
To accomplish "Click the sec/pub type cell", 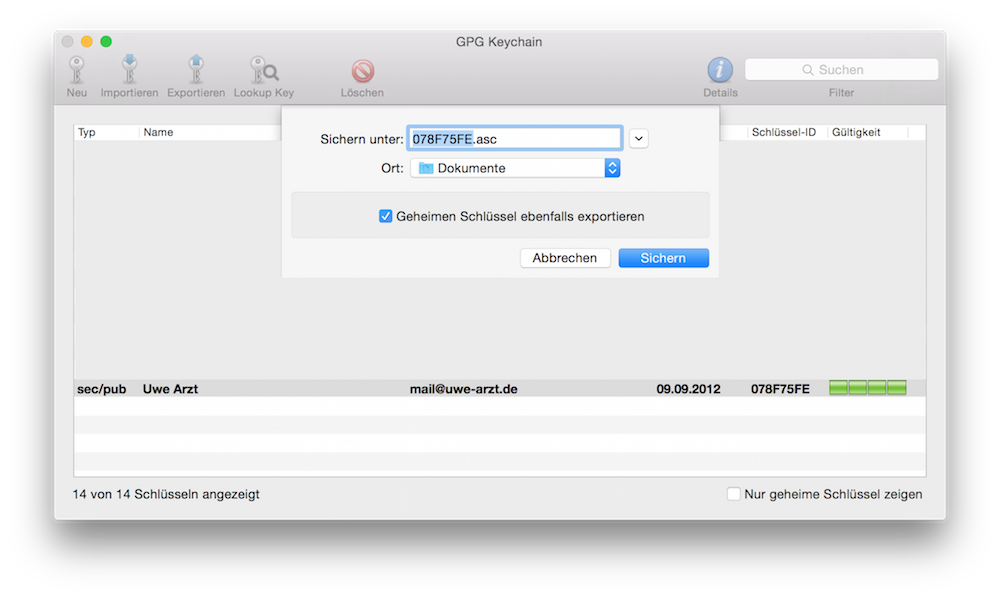I will (x=101, y=389).
